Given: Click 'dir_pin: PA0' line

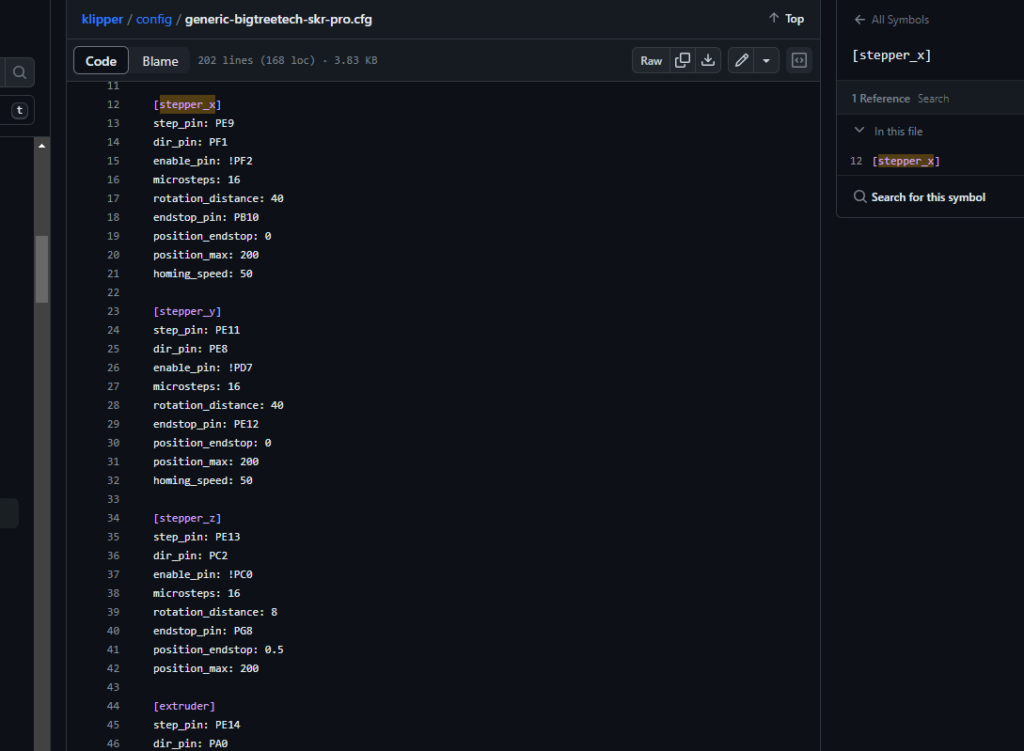Looking at the screenshot, I should tap(190, 744).
